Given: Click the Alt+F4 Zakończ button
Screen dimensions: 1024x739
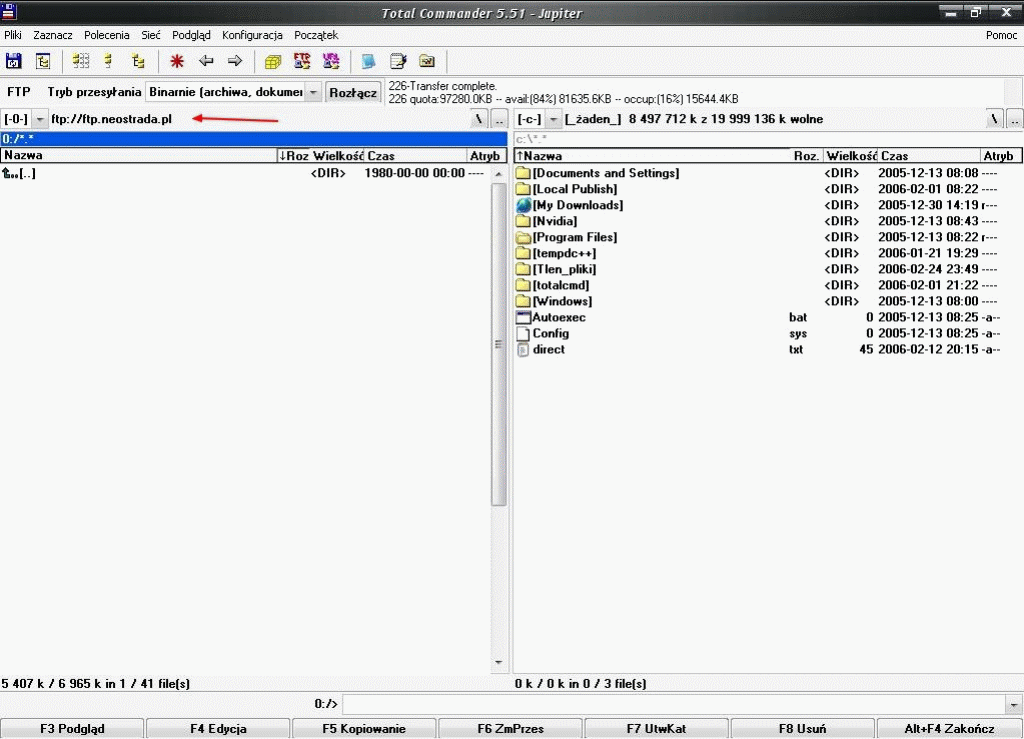Looking at the screenshot, I should tap(950, 729).
